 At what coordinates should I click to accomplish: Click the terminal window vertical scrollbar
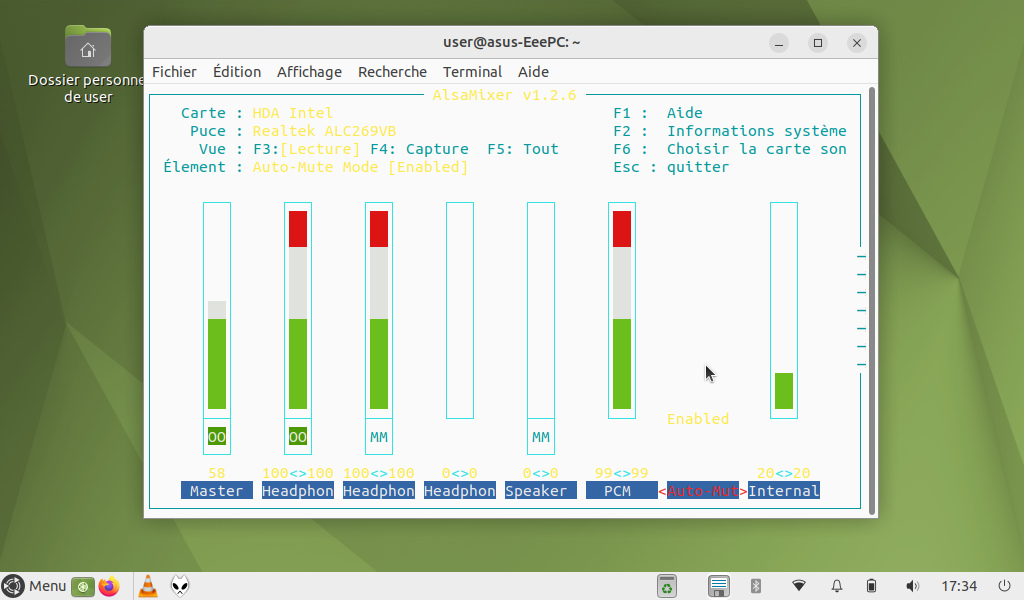tap(872, 300)
